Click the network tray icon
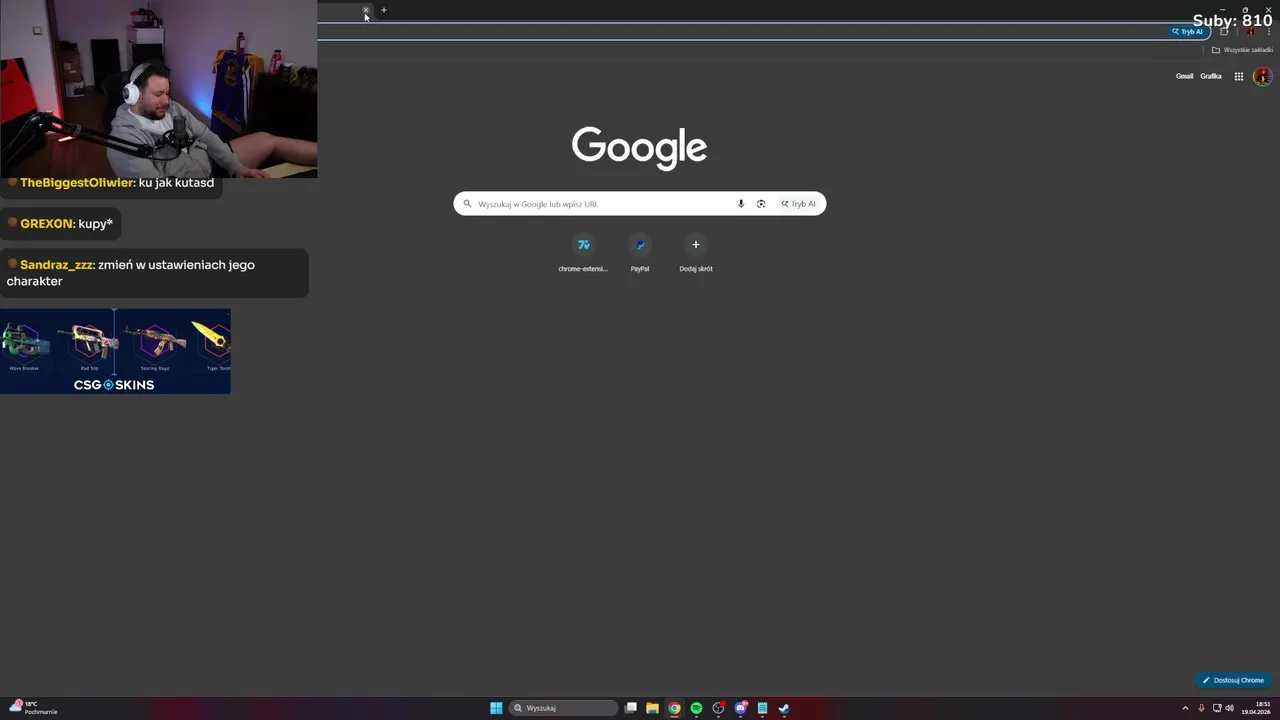The width and height of the screenshot is (1280, 720). tap(1216, 708)
